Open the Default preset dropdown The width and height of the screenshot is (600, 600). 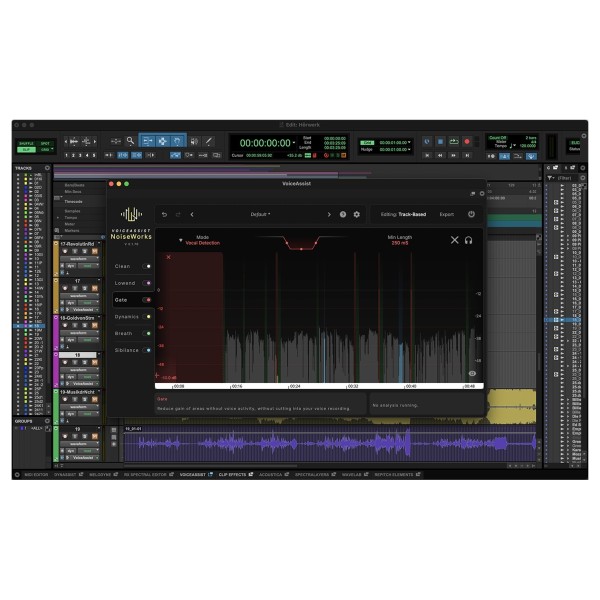260,215
